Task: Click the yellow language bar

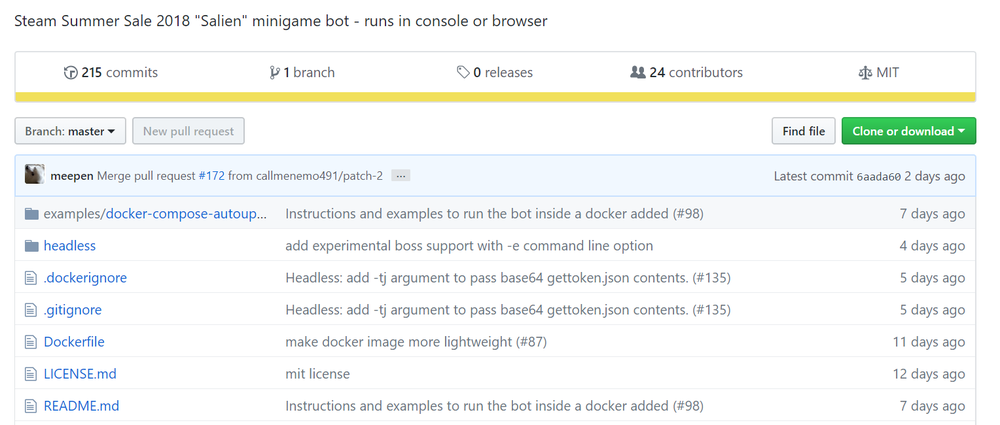Action: (x=495, y=97)
